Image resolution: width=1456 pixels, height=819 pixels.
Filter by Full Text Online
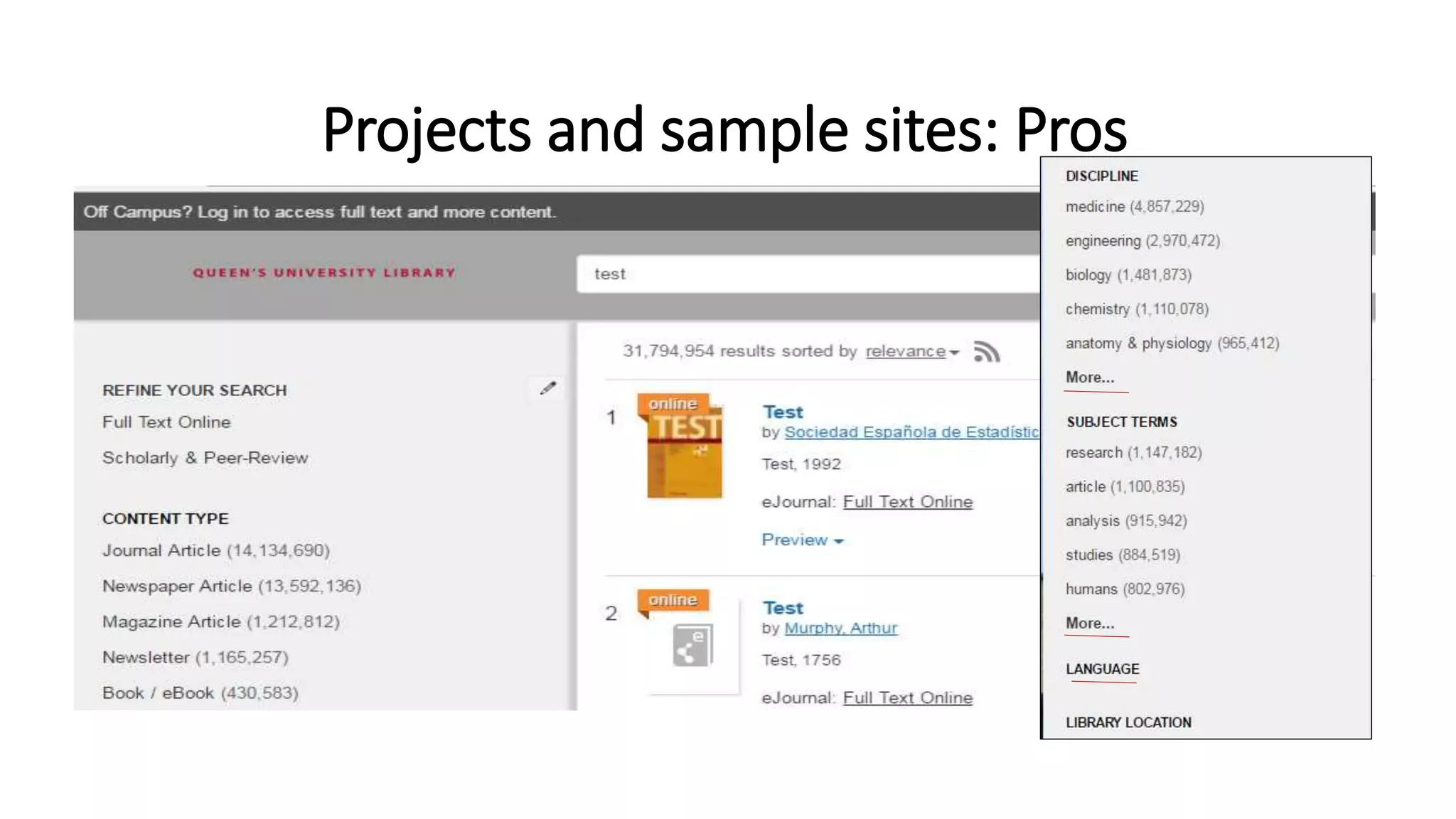coord(166,422)
